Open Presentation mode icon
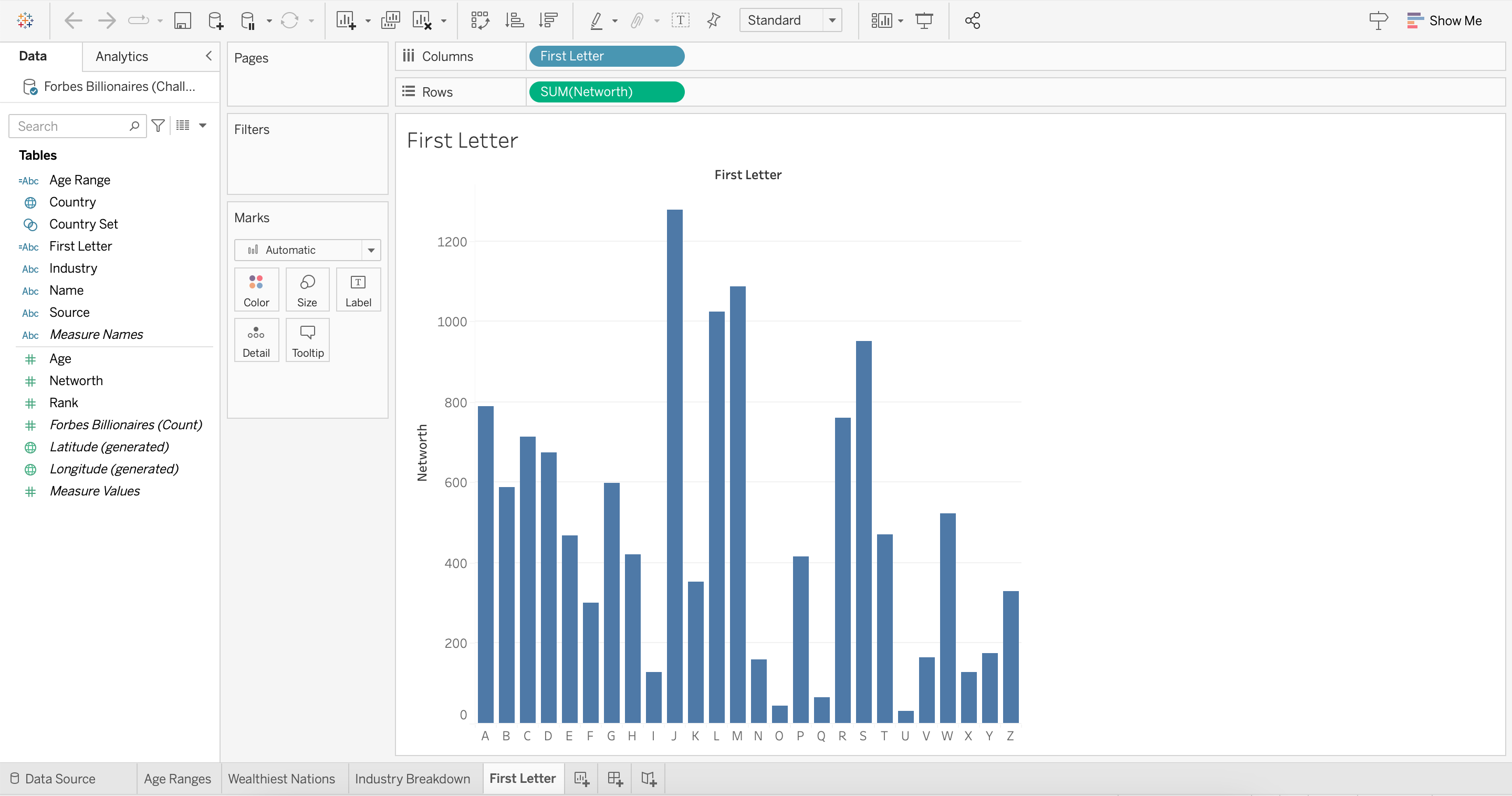This screenshot has height=796, width=1512. 924,21
